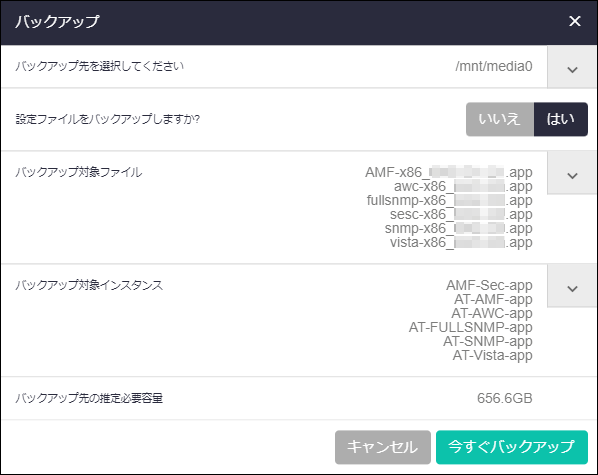Click the 今すぐバックアップ button
The height and width of the screenshot is (475, 598).
[x=511, y=447]
